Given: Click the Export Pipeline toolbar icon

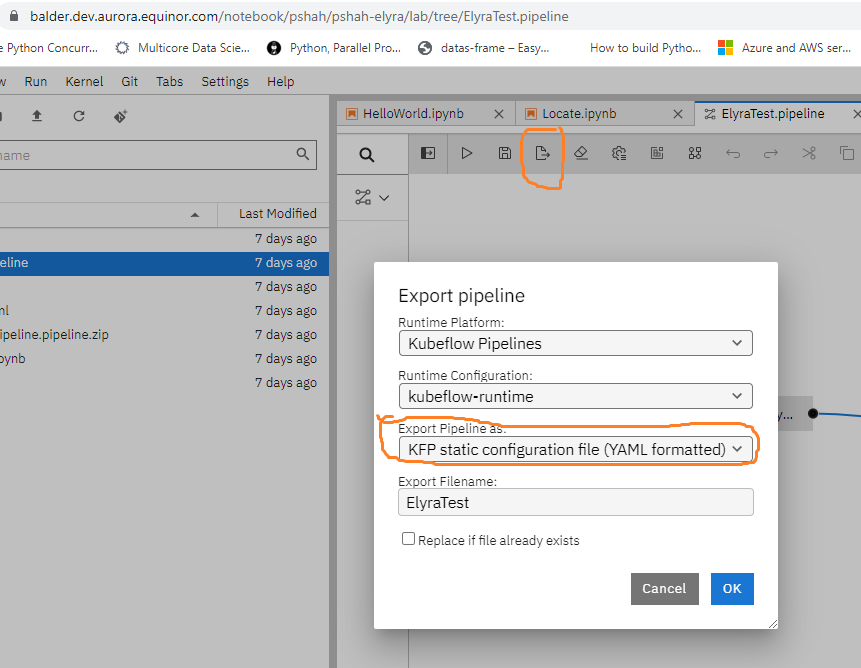Looking at the screenshot, I should pyautogui.click(x=543, y=153).
